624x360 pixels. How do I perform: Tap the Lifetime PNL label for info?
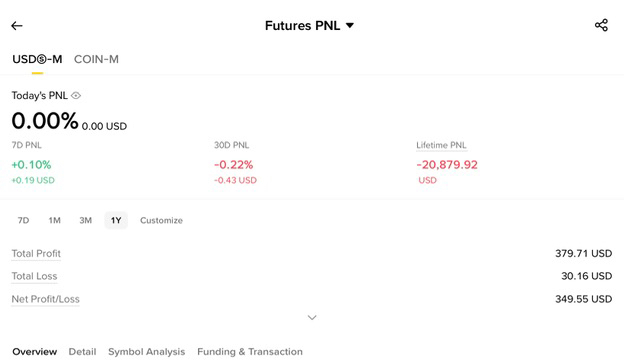[441, 145]
